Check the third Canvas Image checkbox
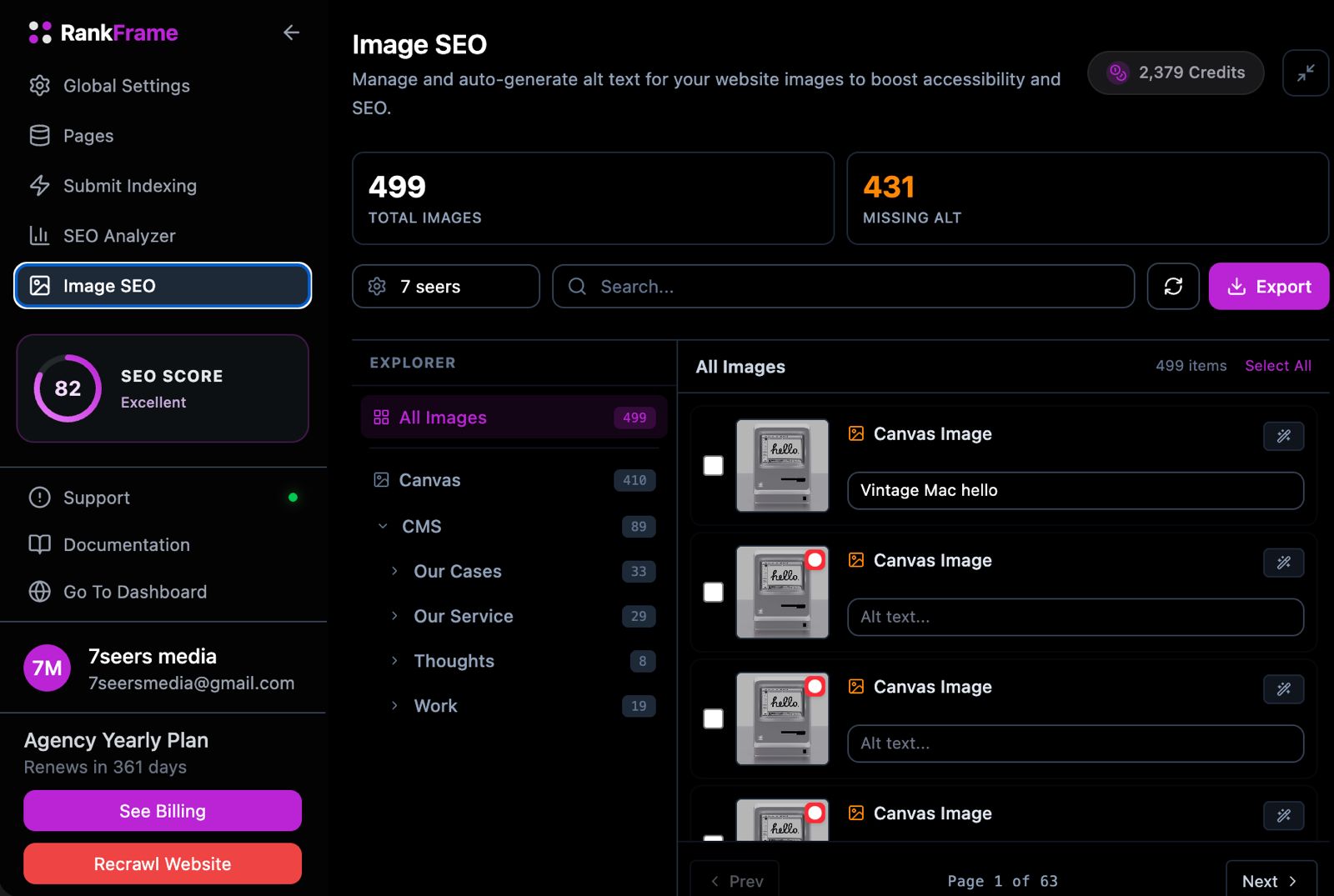The image size is (1334, 896). (713, 719)
